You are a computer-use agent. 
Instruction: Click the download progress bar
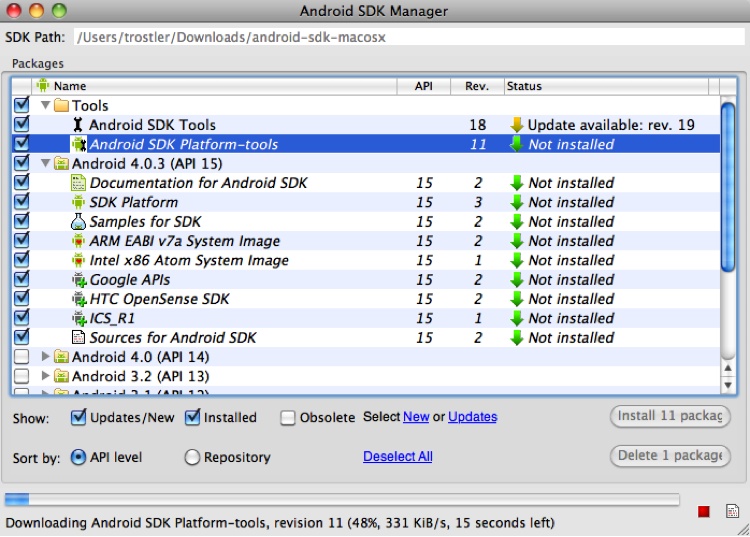click(342, 500)
